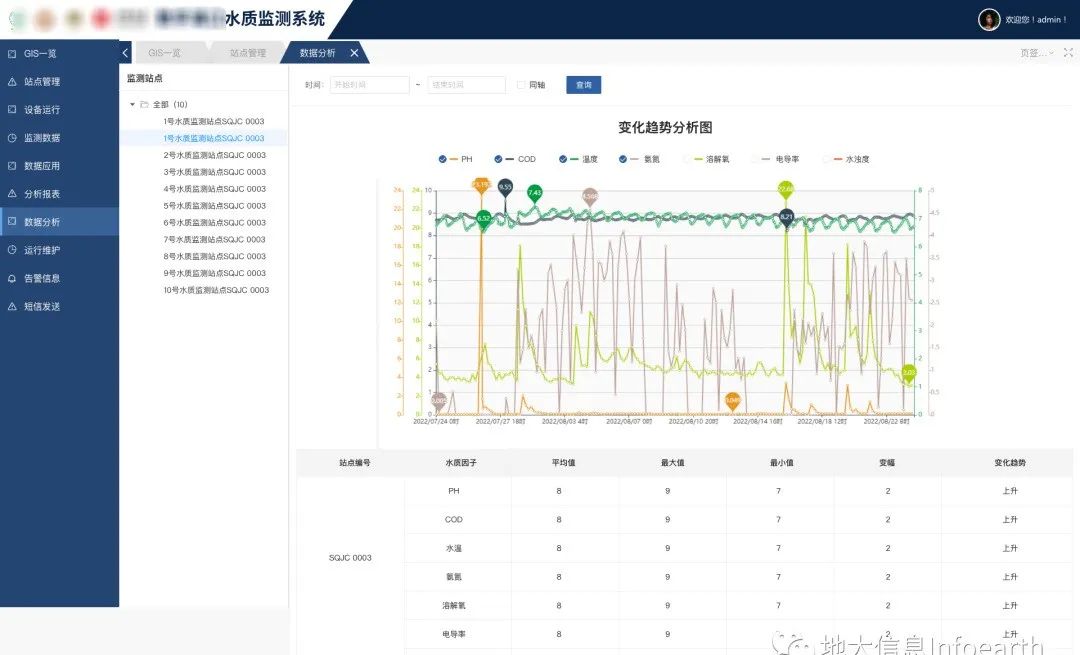Toggle the PH series in chart legend
The width and height of the screenshot is (1080, 655).
point(455,159)
